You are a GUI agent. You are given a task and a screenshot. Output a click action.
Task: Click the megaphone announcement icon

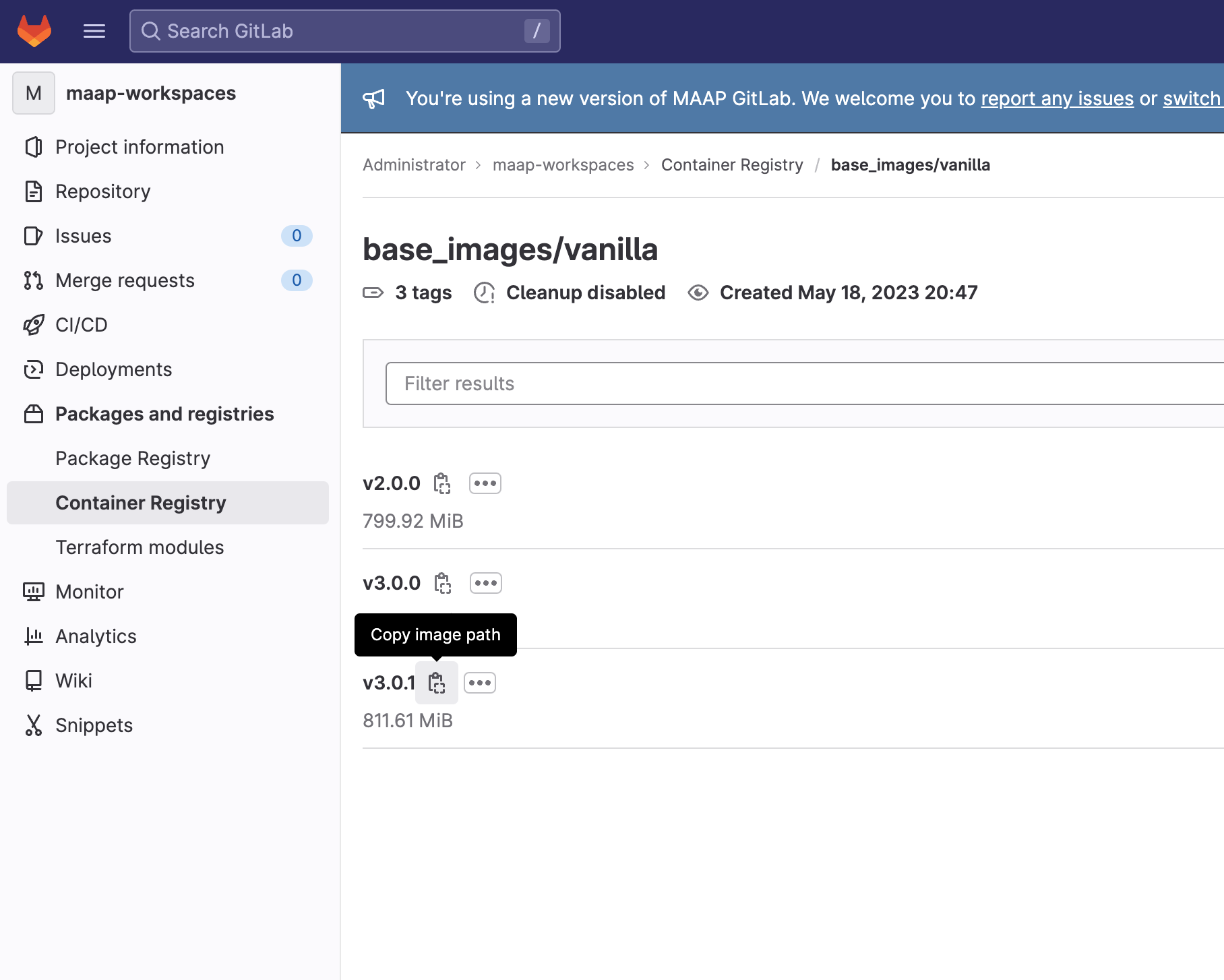(373, 98)
